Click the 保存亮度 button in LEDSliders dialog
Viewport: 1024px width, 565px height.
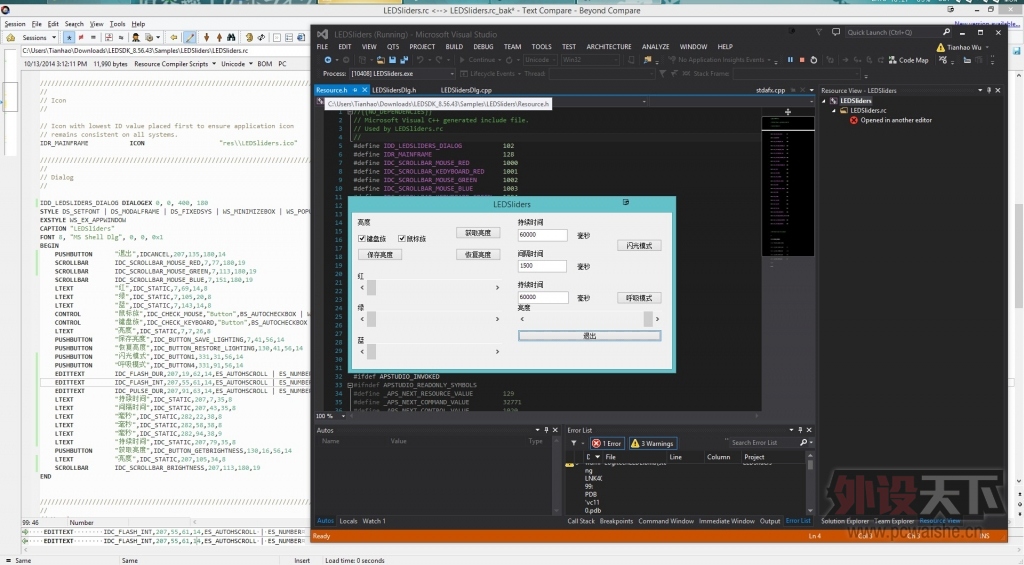pos(380,255)
